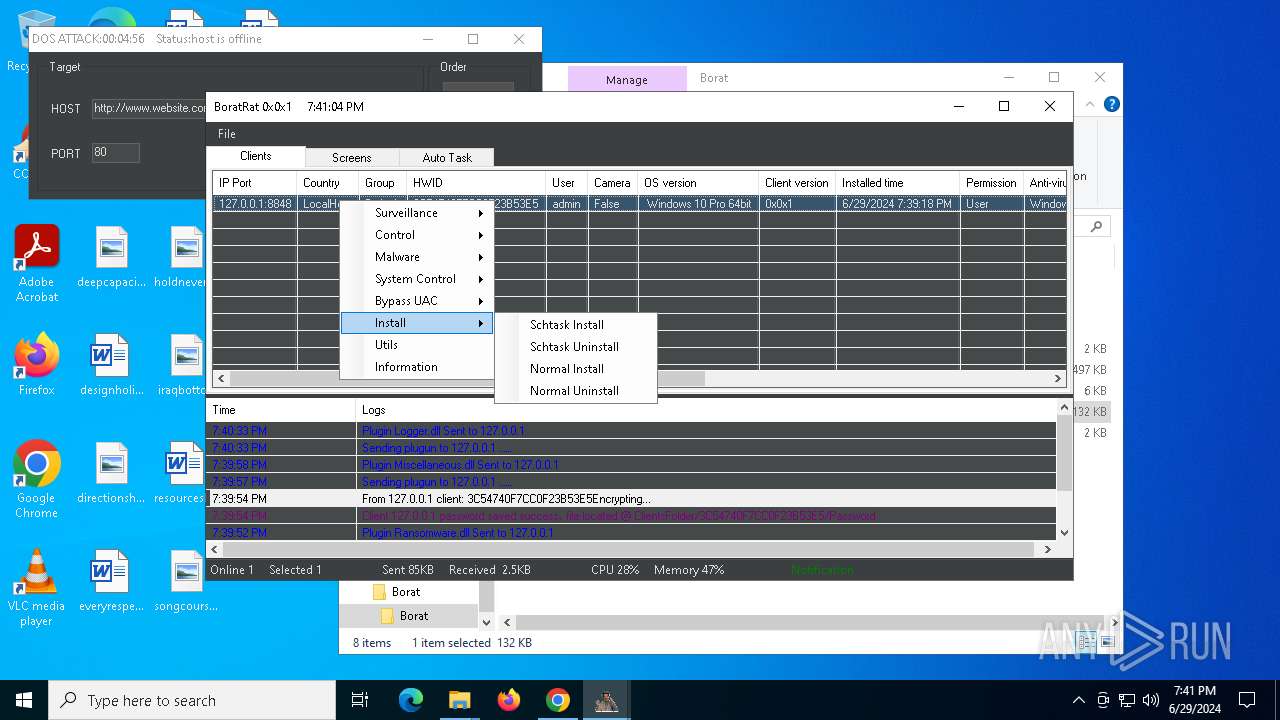The image size is (1280, 720).
Task: Click the PORT field in DOS ATTACK window
Action: [115, 153]
